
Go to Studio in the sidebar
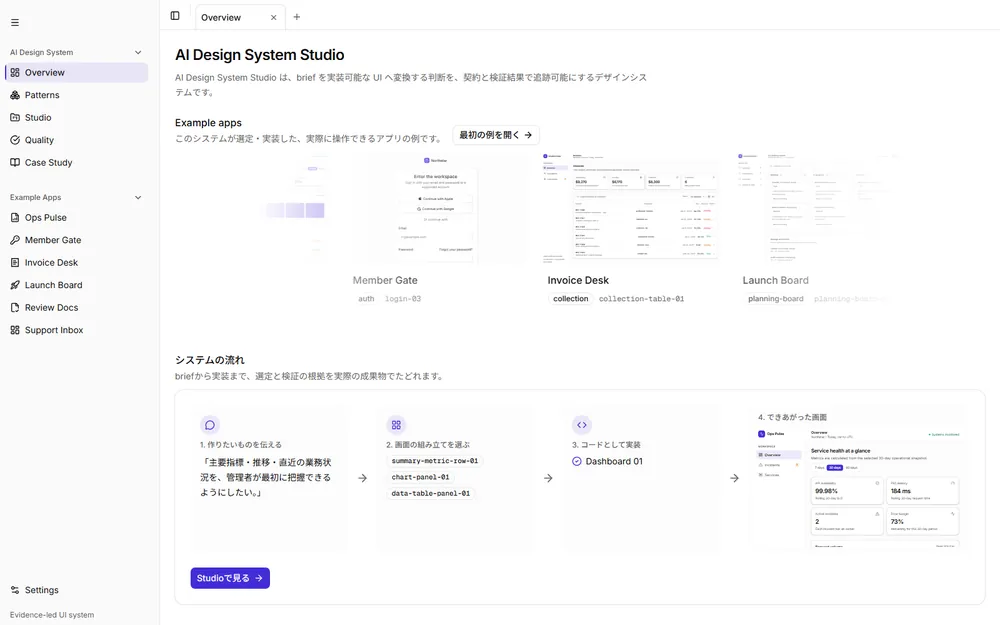[77, 117]
